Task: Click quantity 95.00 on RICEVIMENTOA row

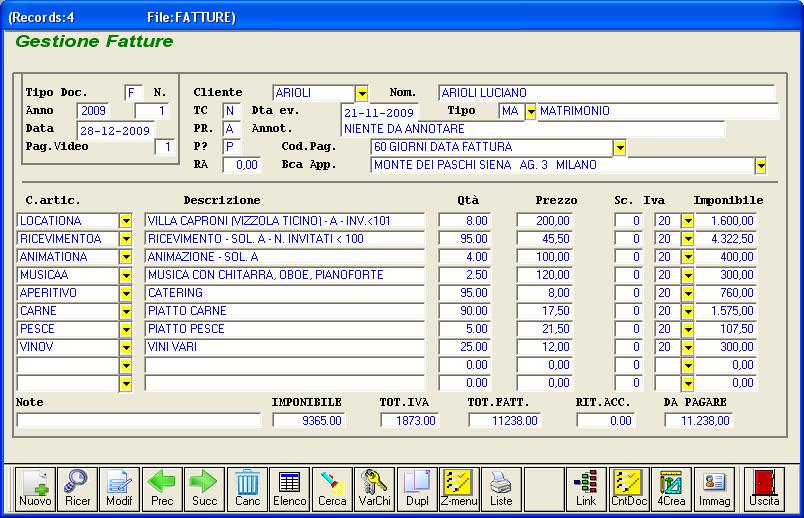Action: (465, 239)
